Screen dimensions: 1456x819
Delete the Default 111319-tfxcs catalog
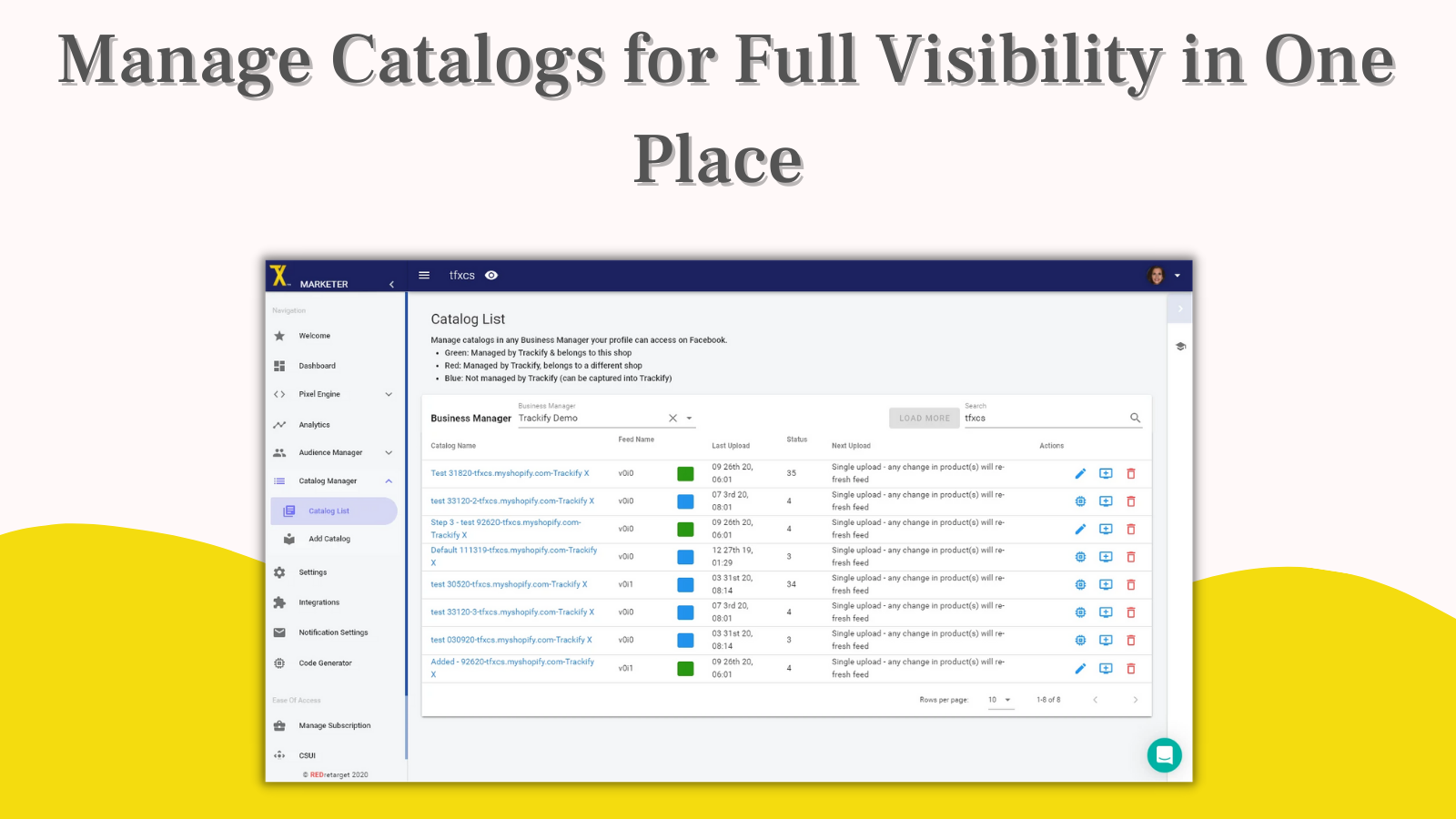coord(1131,557)
